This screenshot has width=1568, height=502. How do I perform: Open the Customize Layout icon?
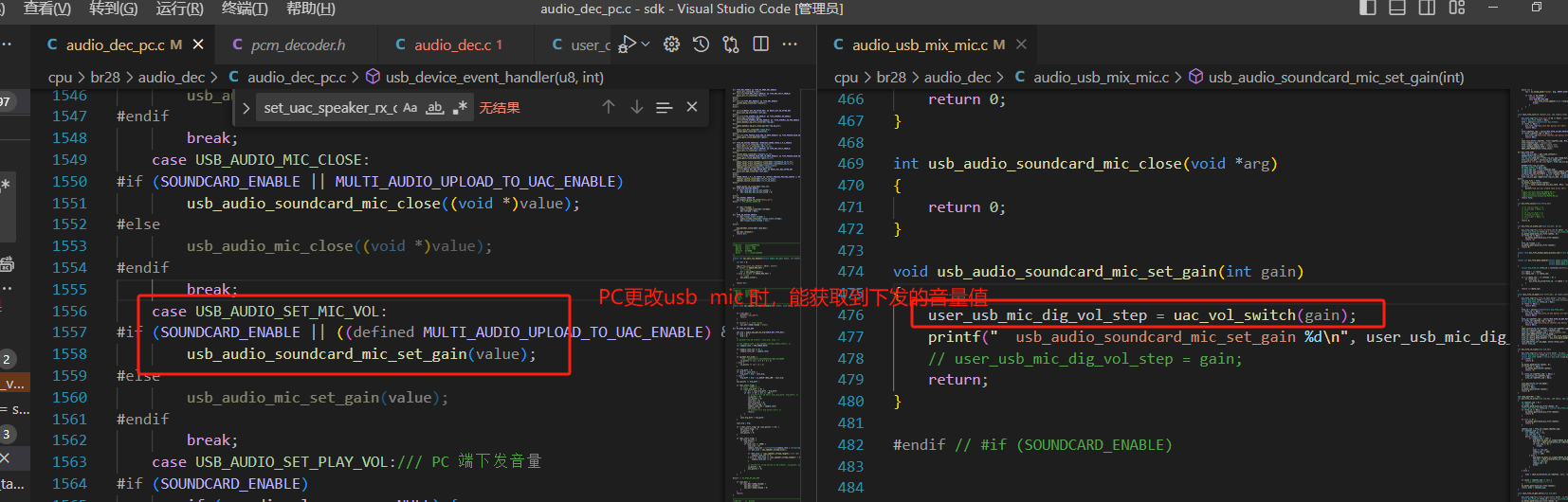(x=1457, y=8)
